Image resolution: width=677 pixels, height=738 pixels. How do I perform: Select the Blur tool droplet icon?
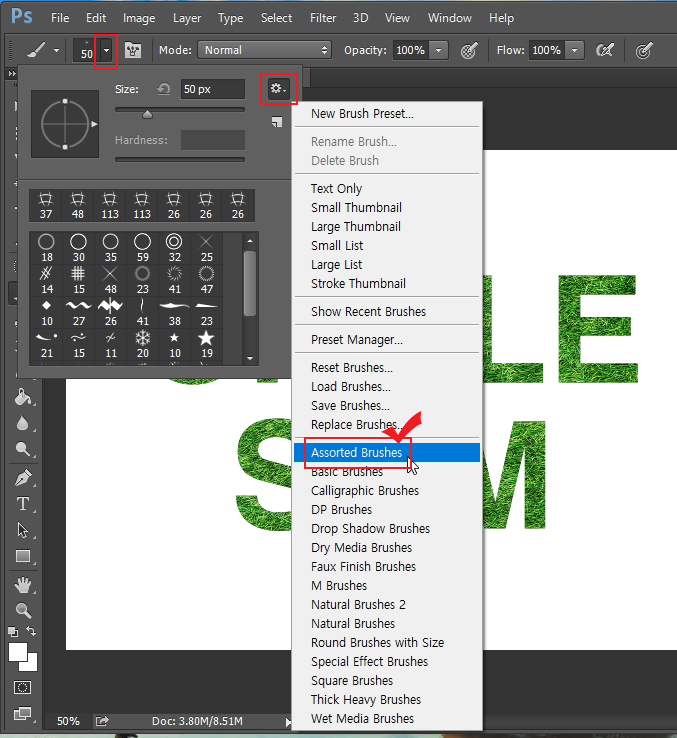point(22,423)
